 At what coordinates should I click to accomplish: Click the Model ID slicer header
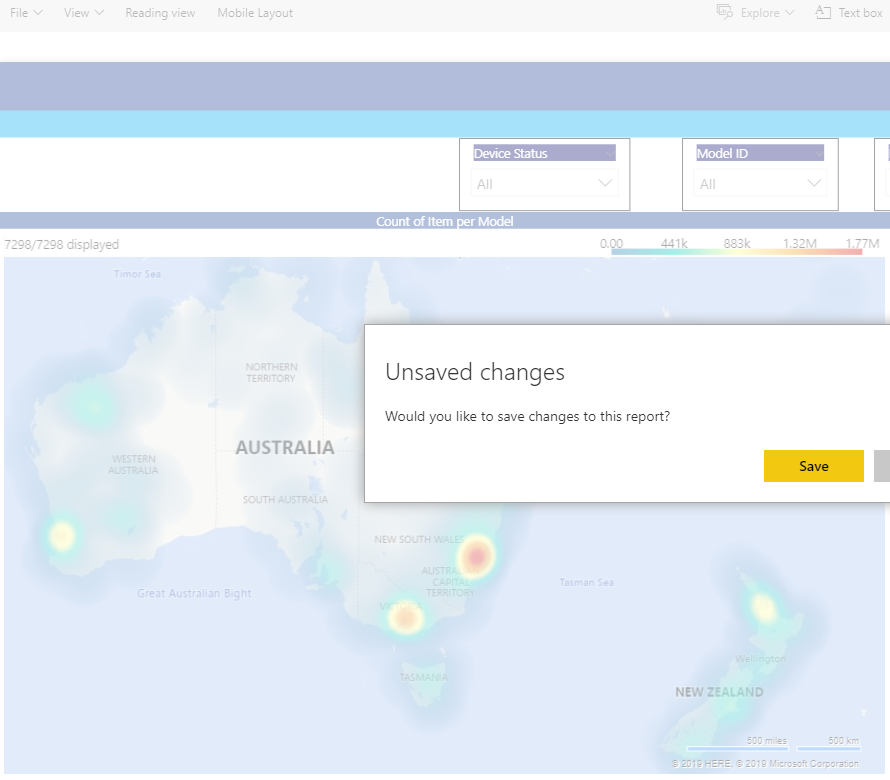coord(759,153)
